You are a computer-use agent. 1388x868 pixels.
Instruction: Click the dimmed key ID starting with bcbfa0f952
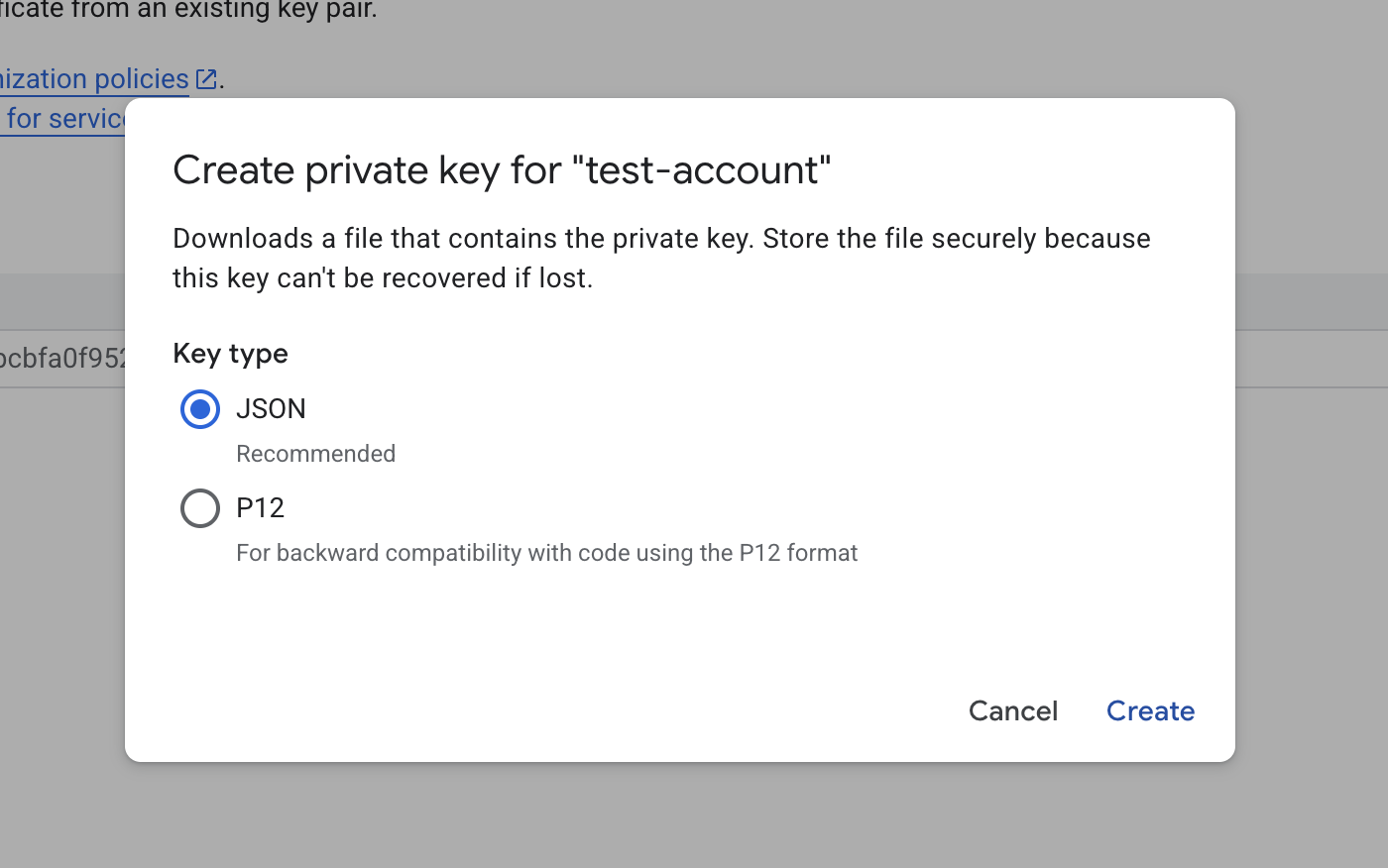point(61,359)
